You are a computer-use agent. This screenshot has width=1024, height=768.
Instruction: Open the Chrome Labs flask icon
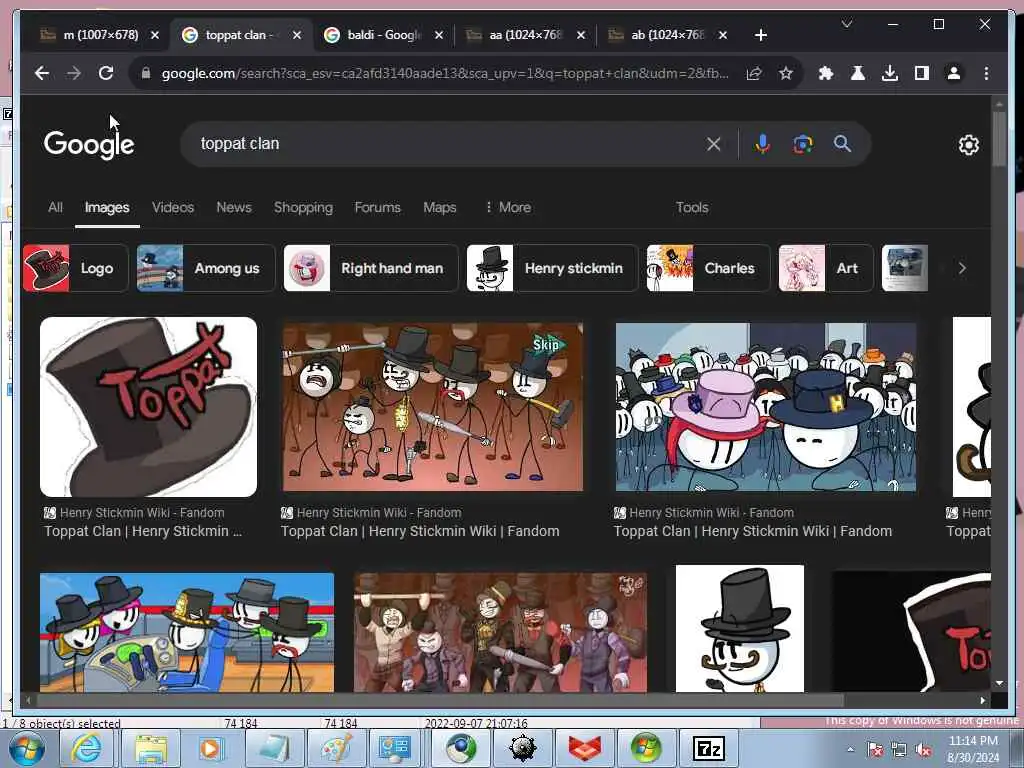tap(857, 73)
